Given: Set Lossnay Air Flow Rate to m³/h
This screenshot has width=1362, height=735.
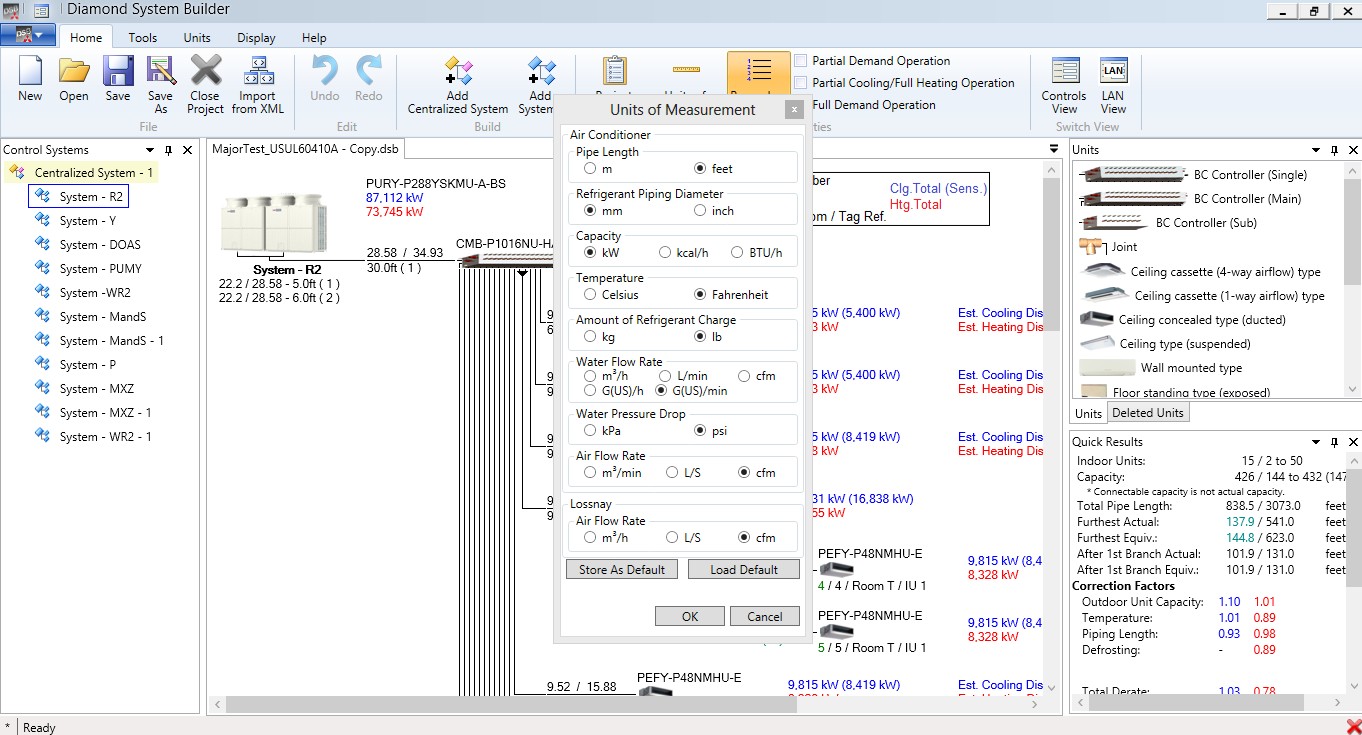Looking at the screenshot, I should tap(590, 537).
